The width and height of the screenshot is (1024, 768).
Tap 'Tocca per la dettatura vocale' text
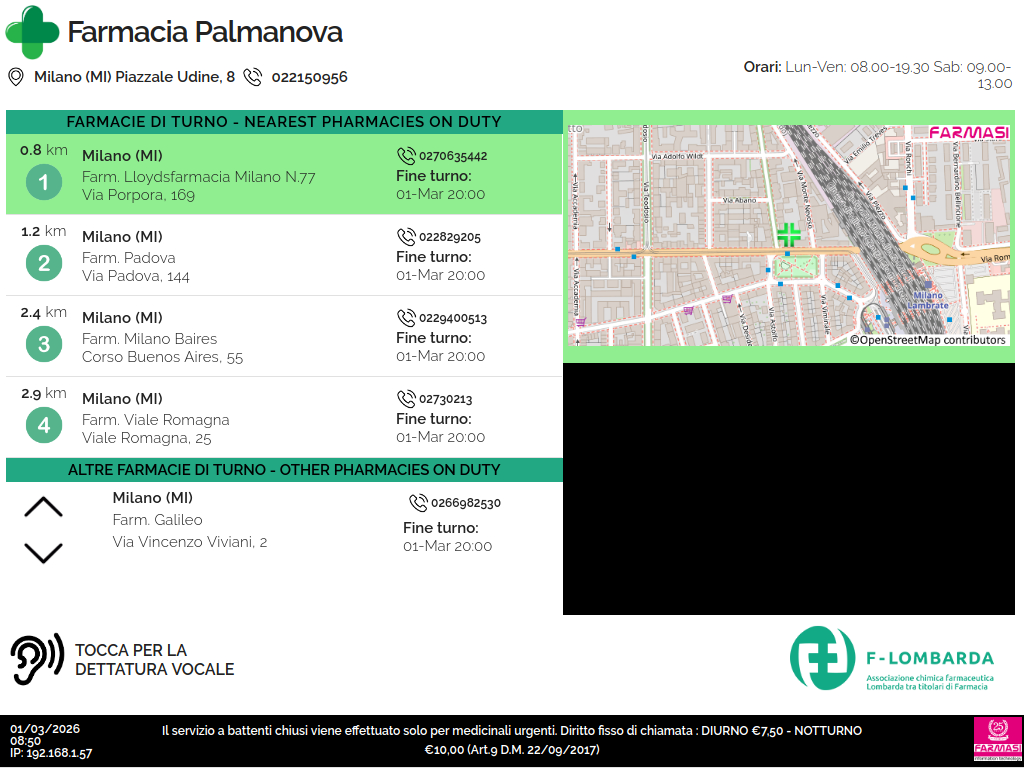coord(154,660)
